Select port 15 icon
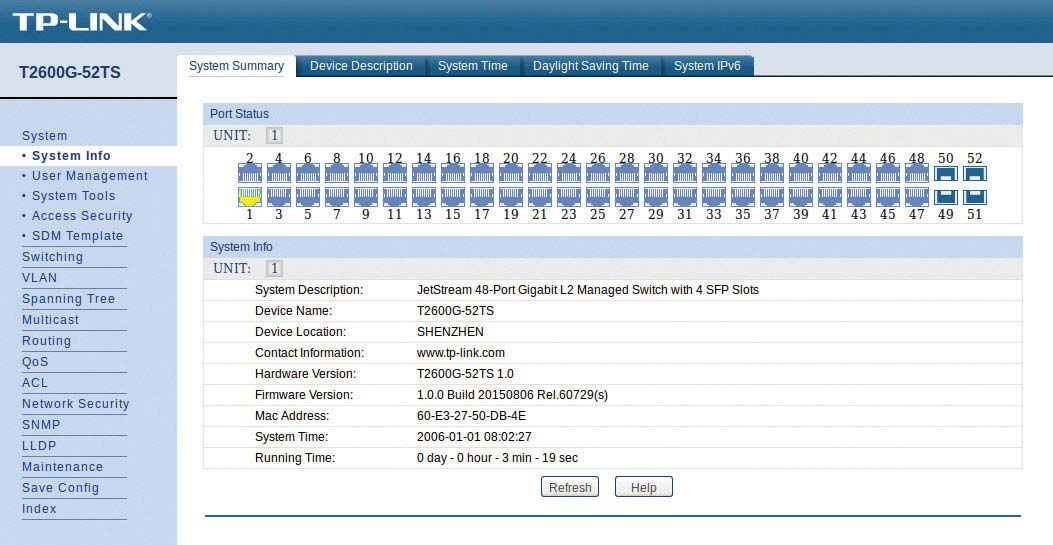 pos(453,197)
